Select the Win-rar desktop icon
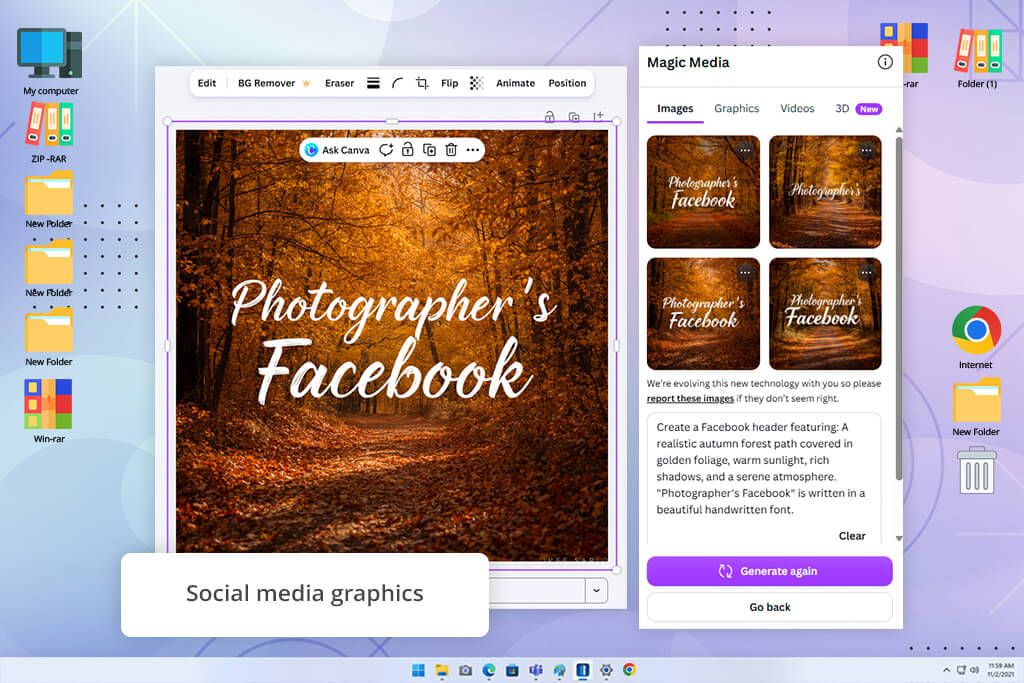This screenshot has width=1024, height=683. point(49,411)
